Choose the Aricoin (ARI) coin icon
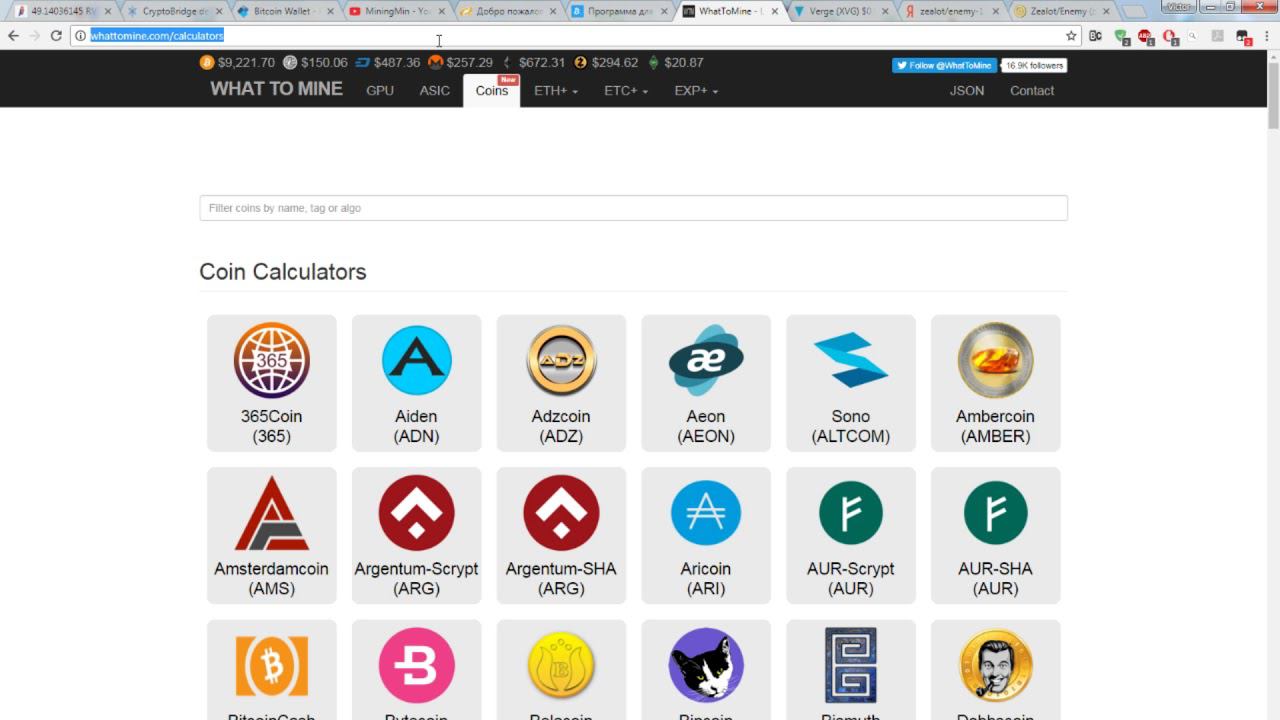Viewport: 1280px width, 720px height. [706, 513]
